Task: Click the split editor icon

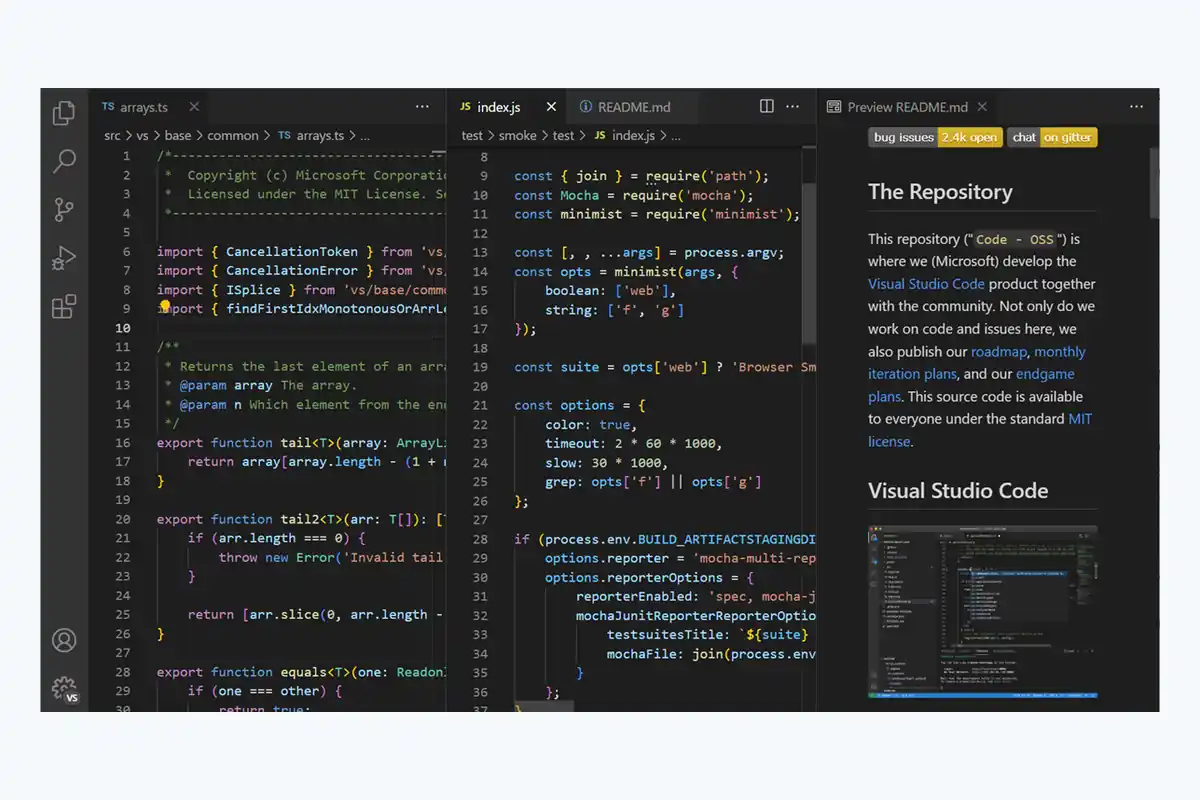Action: click(x=767, y=107)
